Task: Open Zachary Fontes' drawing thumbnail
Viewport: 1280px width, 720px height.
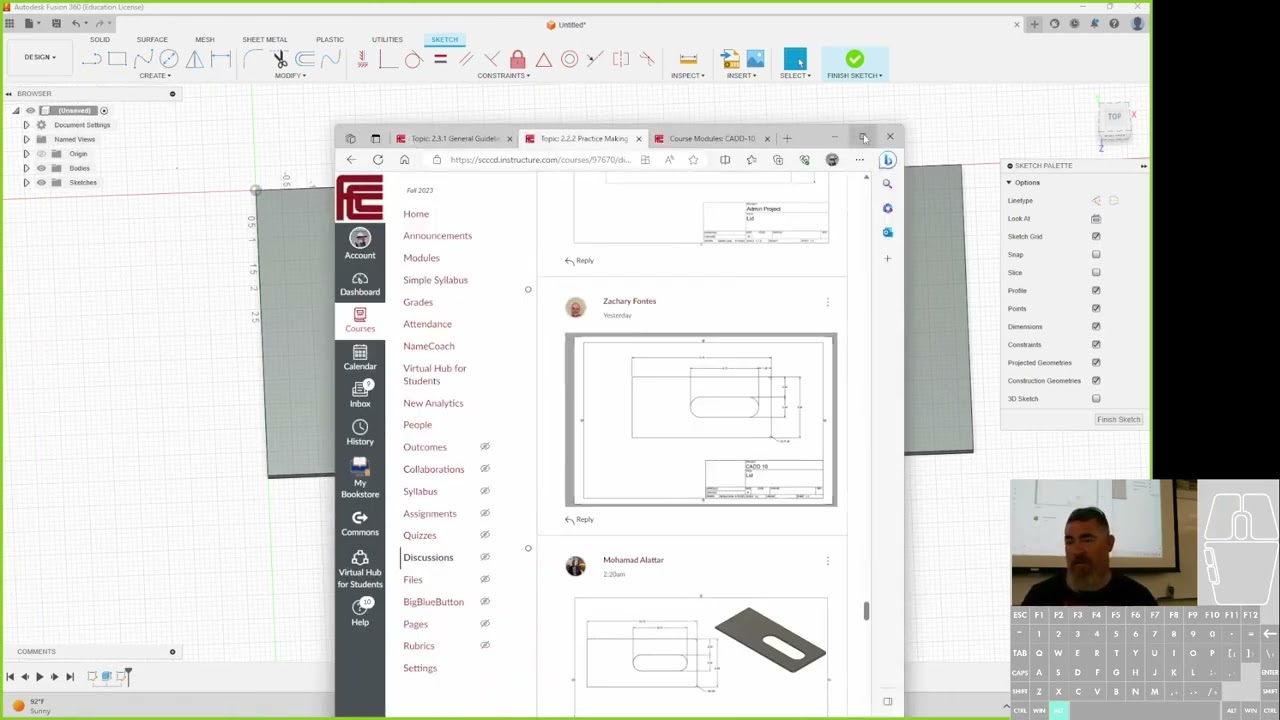Action: 701,420
